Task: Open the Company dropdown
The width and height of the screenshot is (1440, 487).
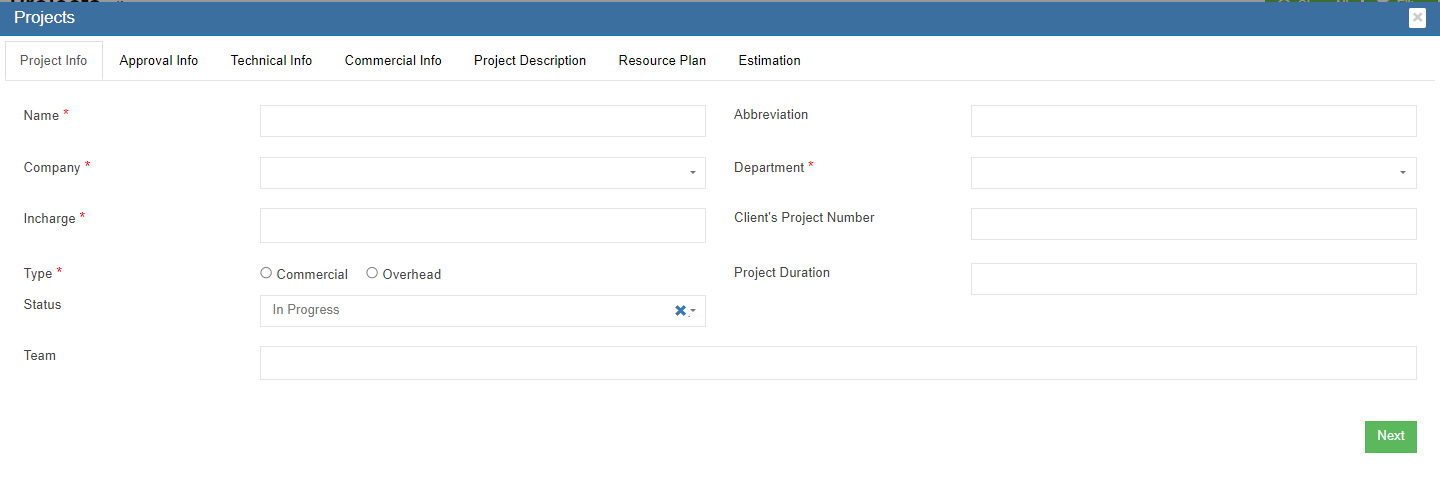Action: pos(482,173)
